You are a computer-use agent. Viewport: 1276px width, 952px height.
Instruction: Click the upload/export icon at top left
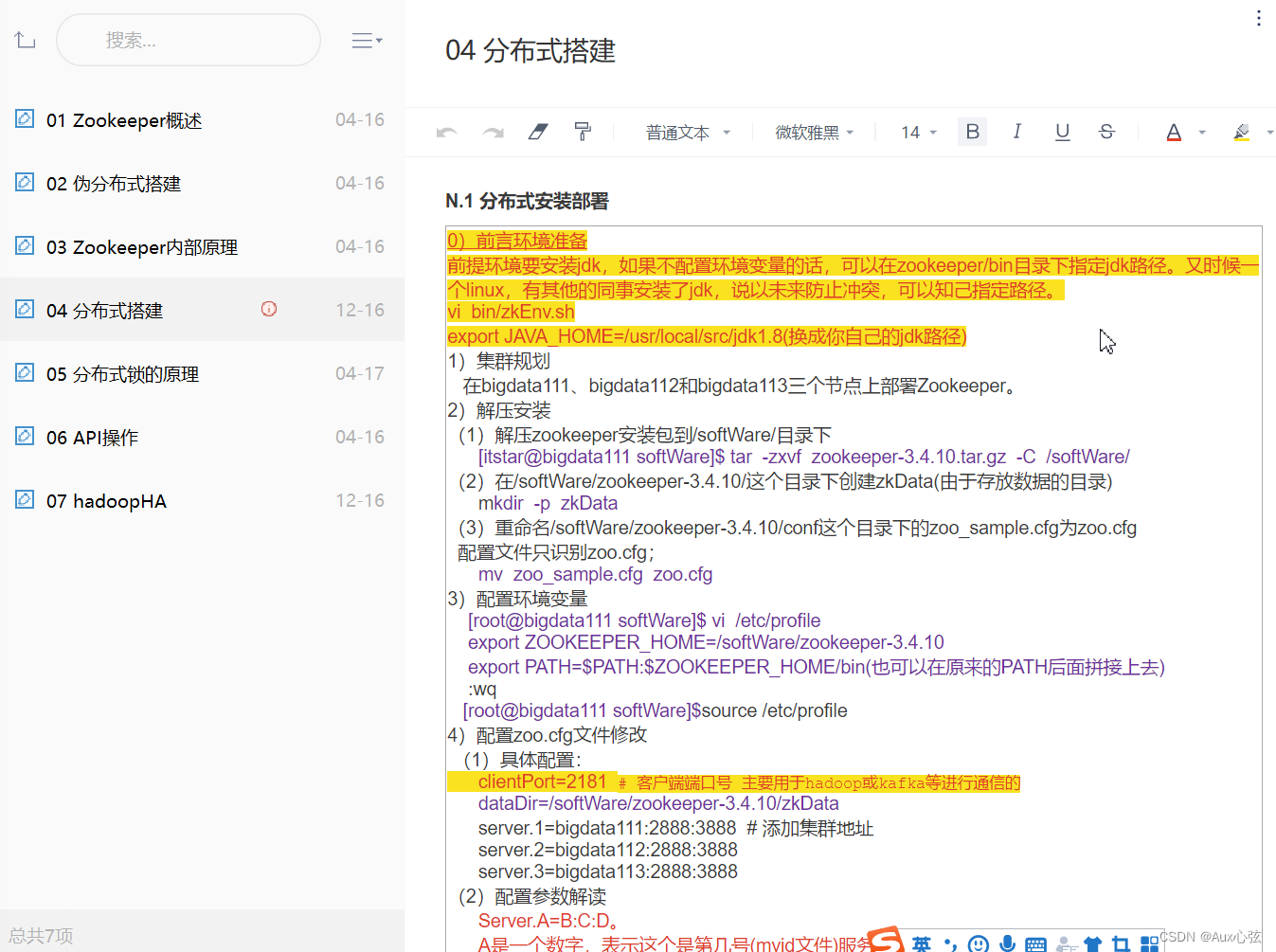[x=24, y=39]
